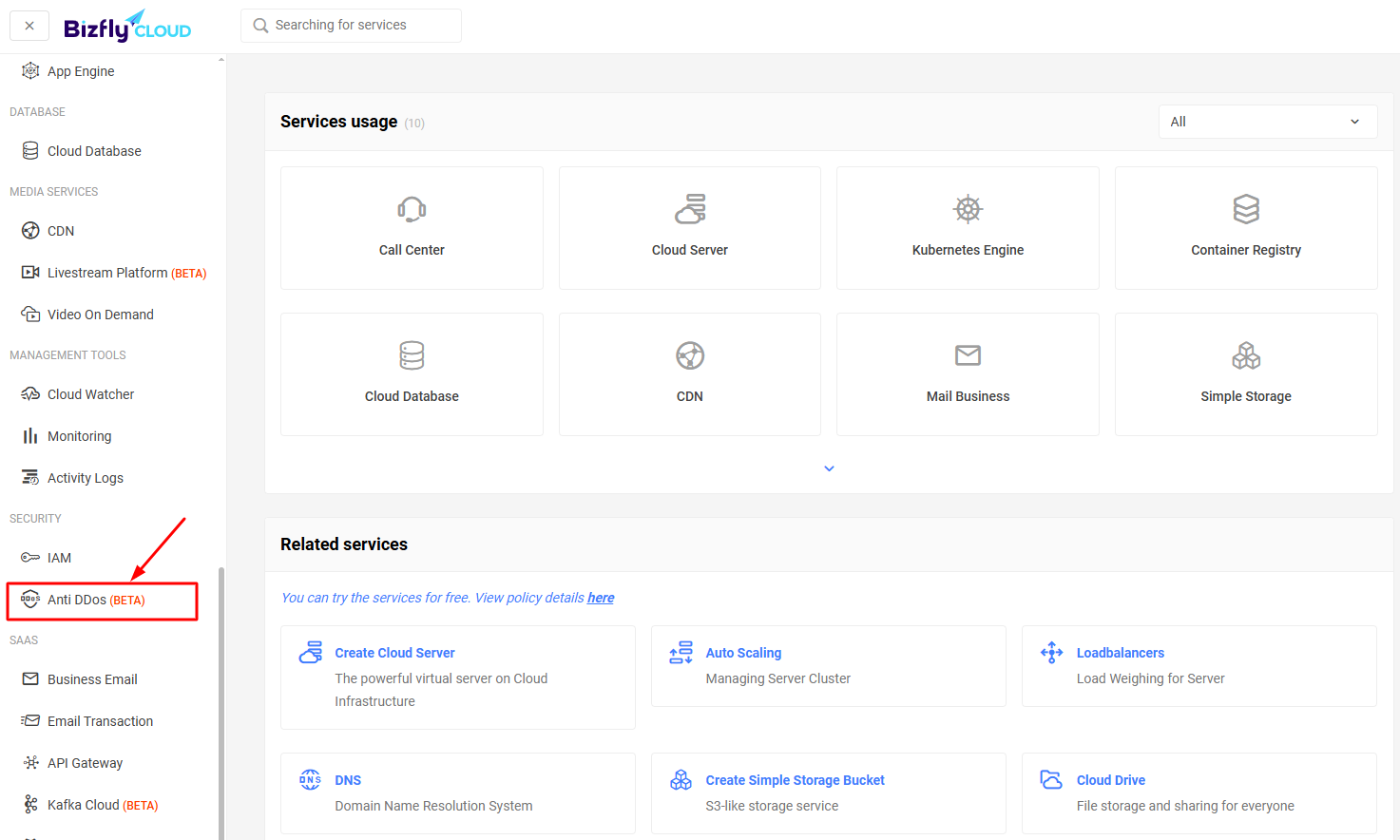Click the DNS globe icon
The image size is (1400, 840).
310,779
